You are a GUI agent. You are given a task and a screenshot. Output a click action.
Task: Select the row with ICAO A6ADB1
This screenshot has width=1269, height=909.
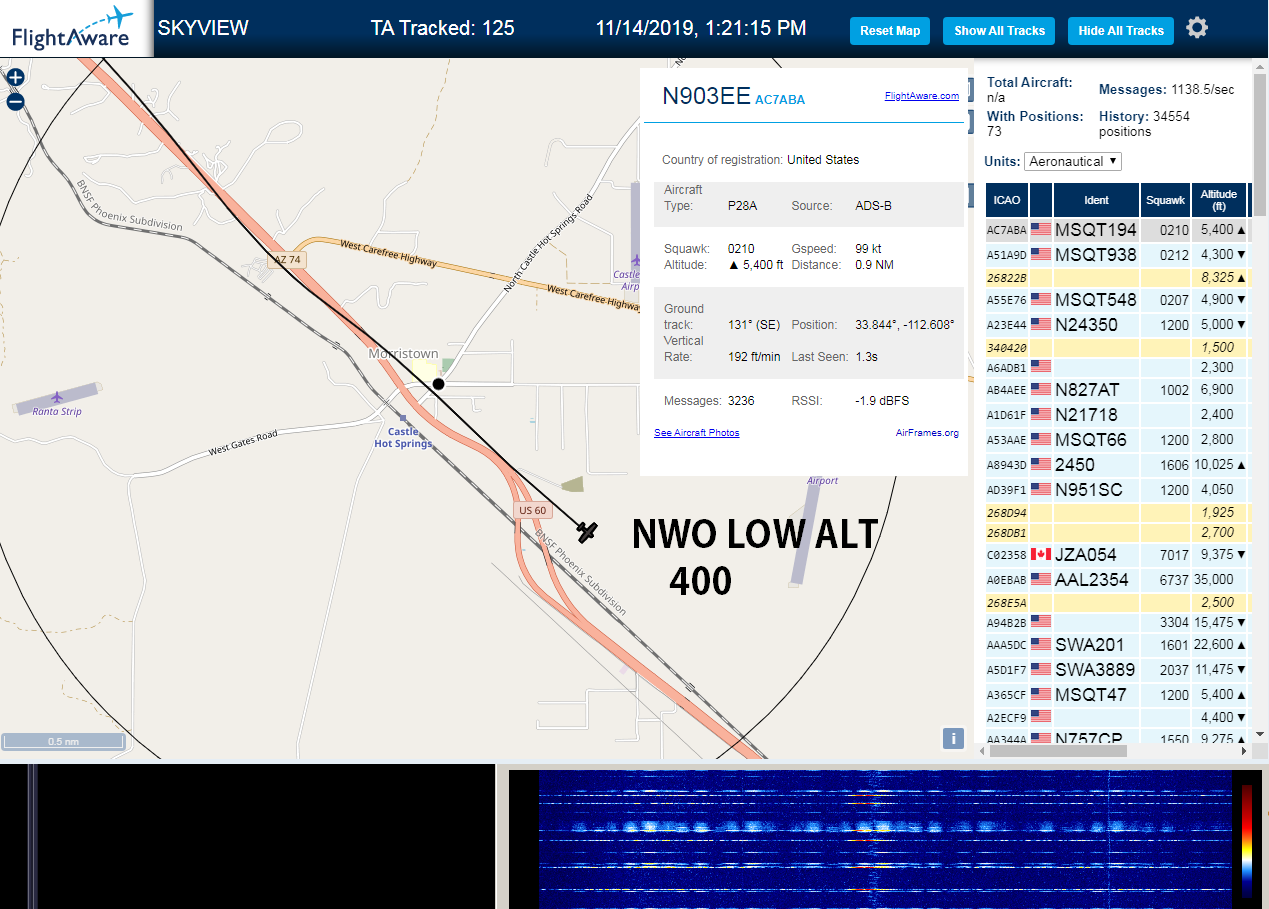[1117, 368]
